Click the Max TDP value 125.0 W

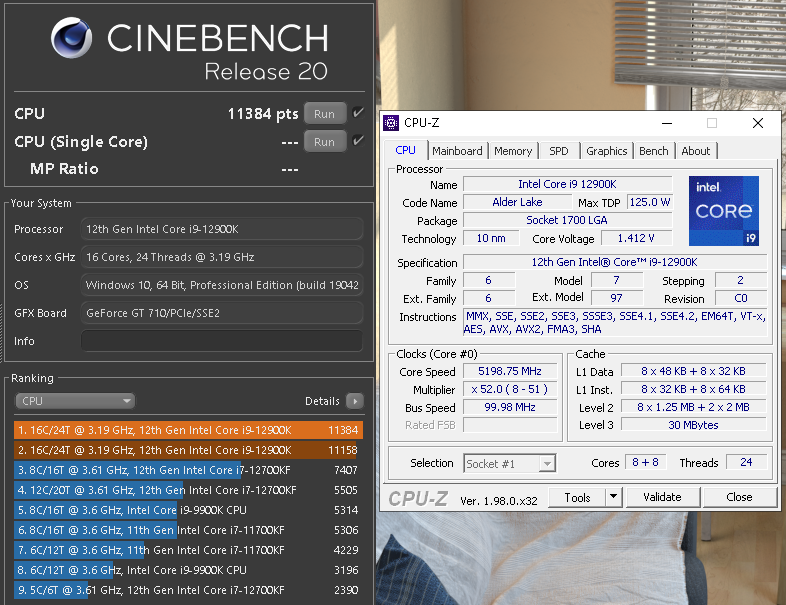pos(650,202)
